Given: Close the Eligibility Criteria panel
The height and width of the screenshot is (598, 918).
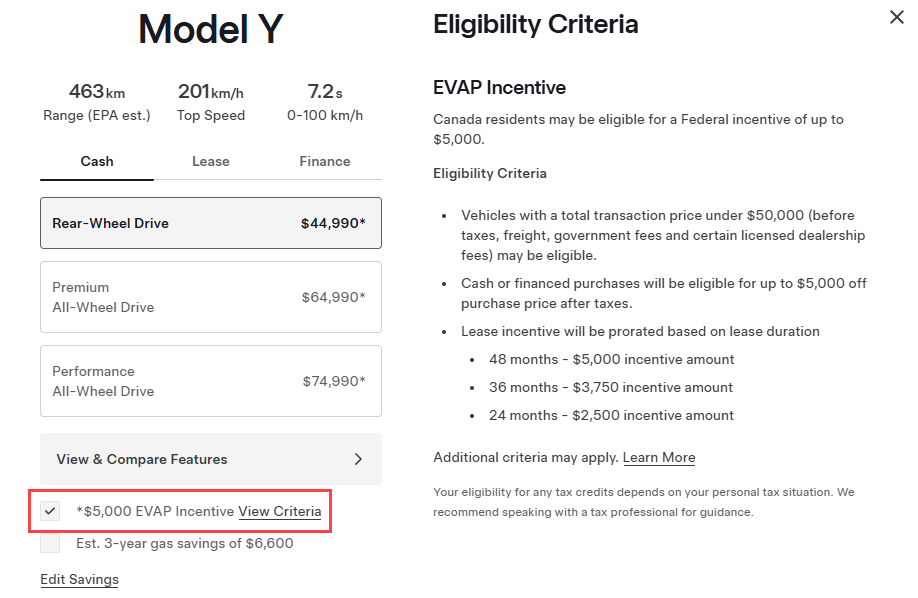Looking at the screenshot, I should (x=896, y=17).
